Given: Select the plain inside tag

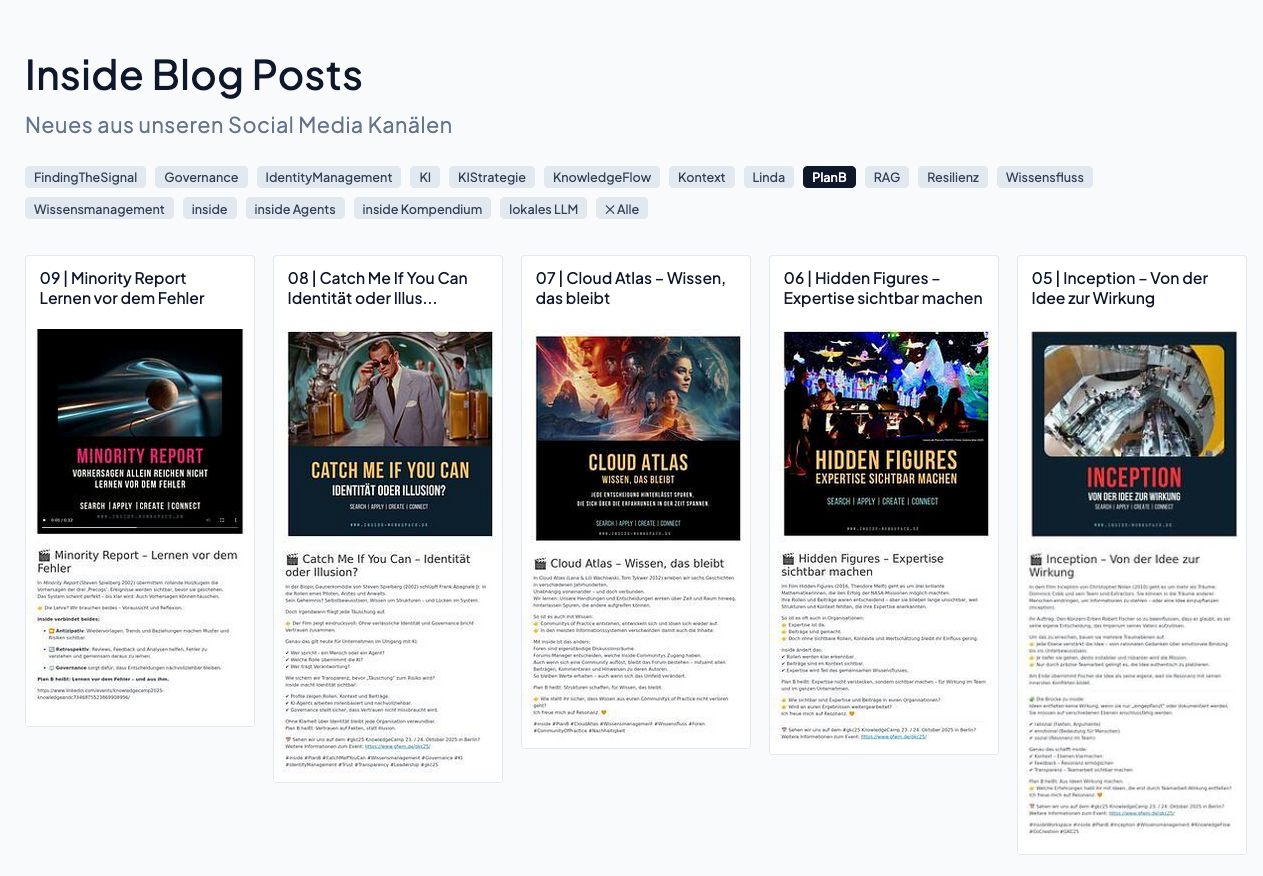Looking at the screenshot, I should tap(210, 209).
